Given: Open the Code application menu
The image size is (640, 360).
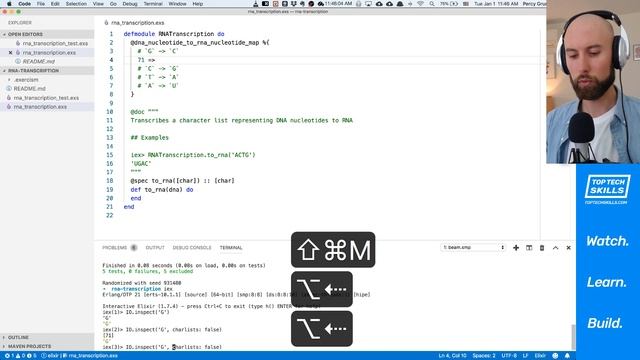Looking at the screenshot, I should click(x=24, y=4).
